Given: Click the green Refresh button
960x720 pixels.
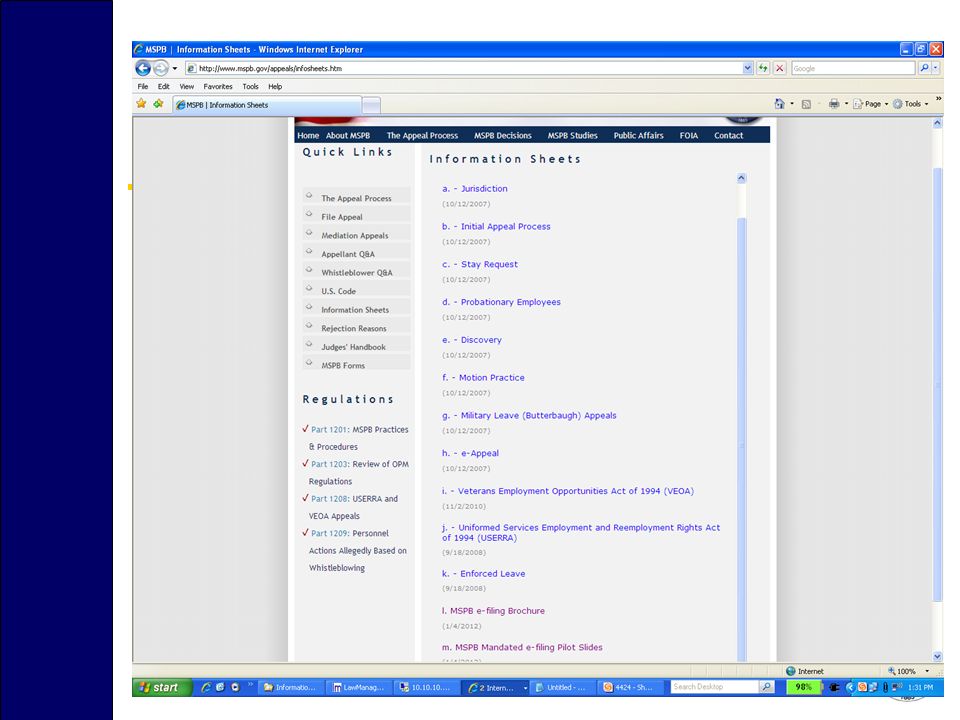Looking at the screenshot, I should click(763, 69).
